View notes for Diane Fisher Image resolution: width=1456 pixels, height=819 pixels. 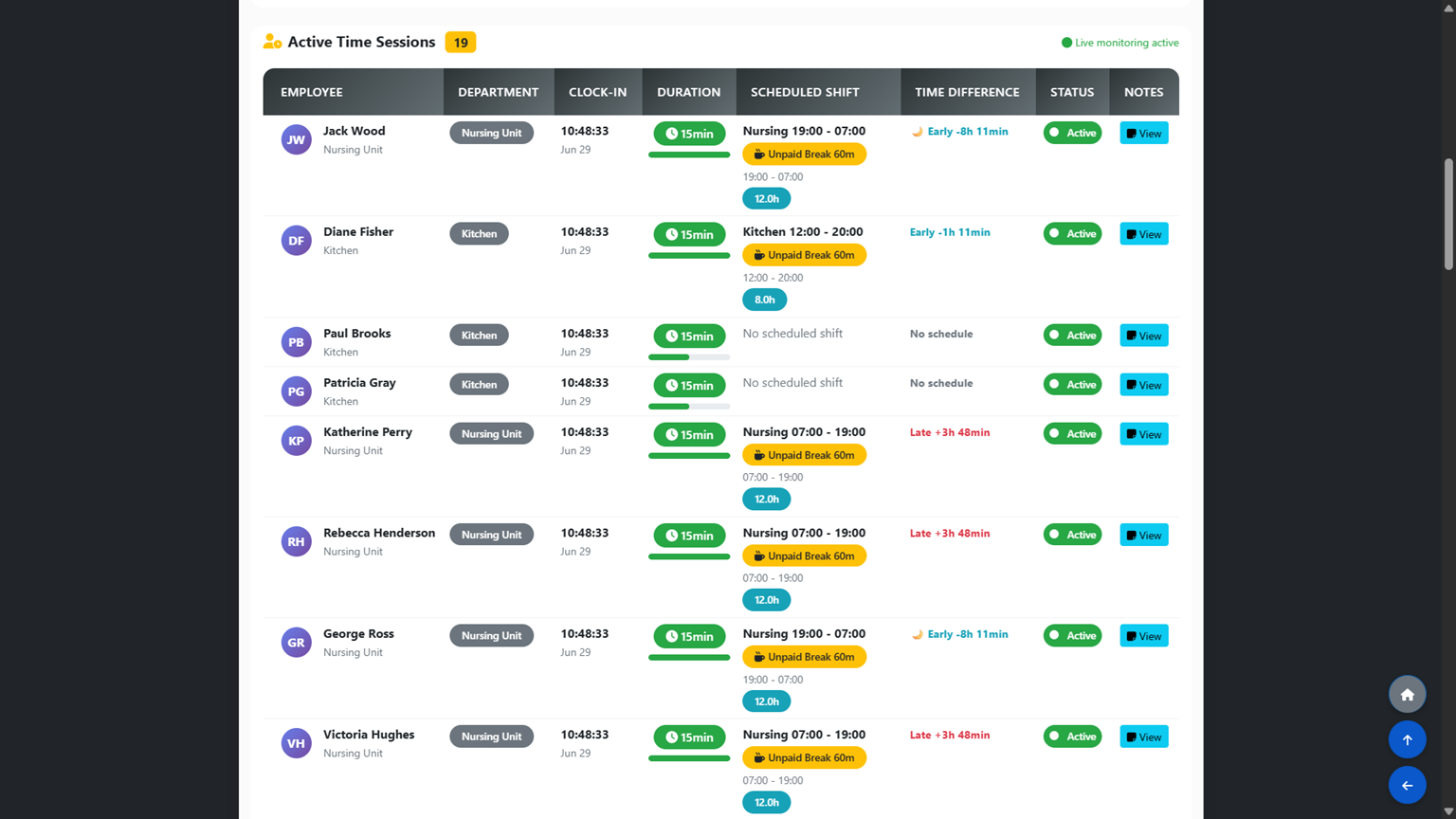[x=1144, y=234]
